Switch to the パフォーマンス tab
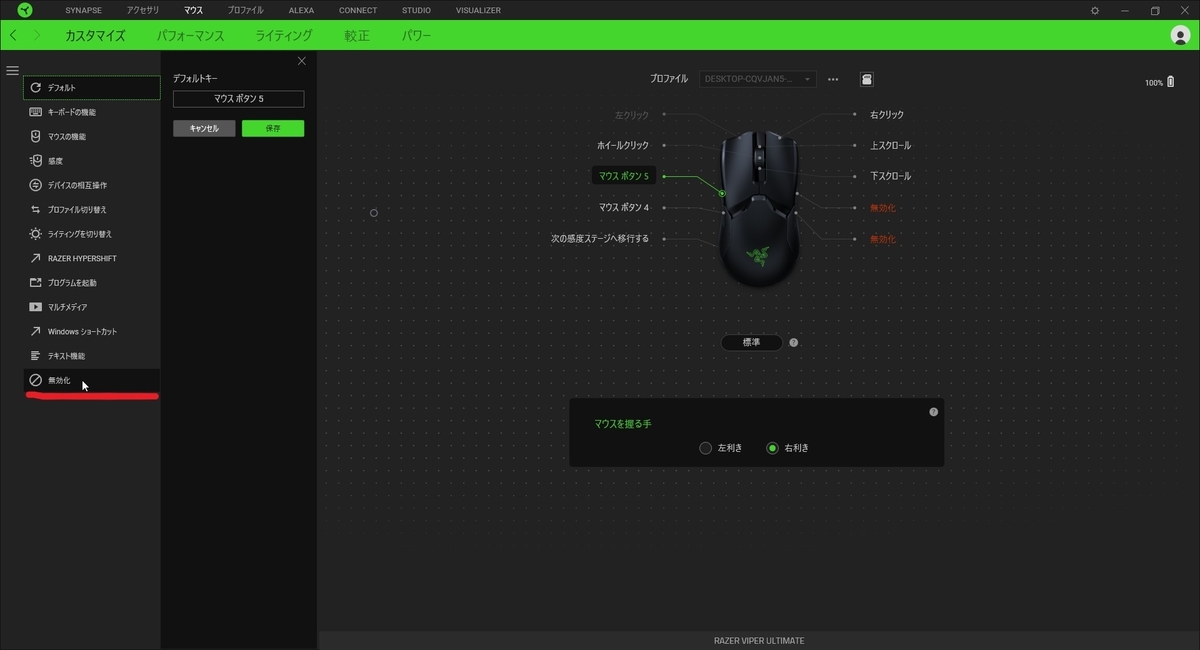This screenshot has height=650, width=1200. pyautogui.click(x=190, y=35)
